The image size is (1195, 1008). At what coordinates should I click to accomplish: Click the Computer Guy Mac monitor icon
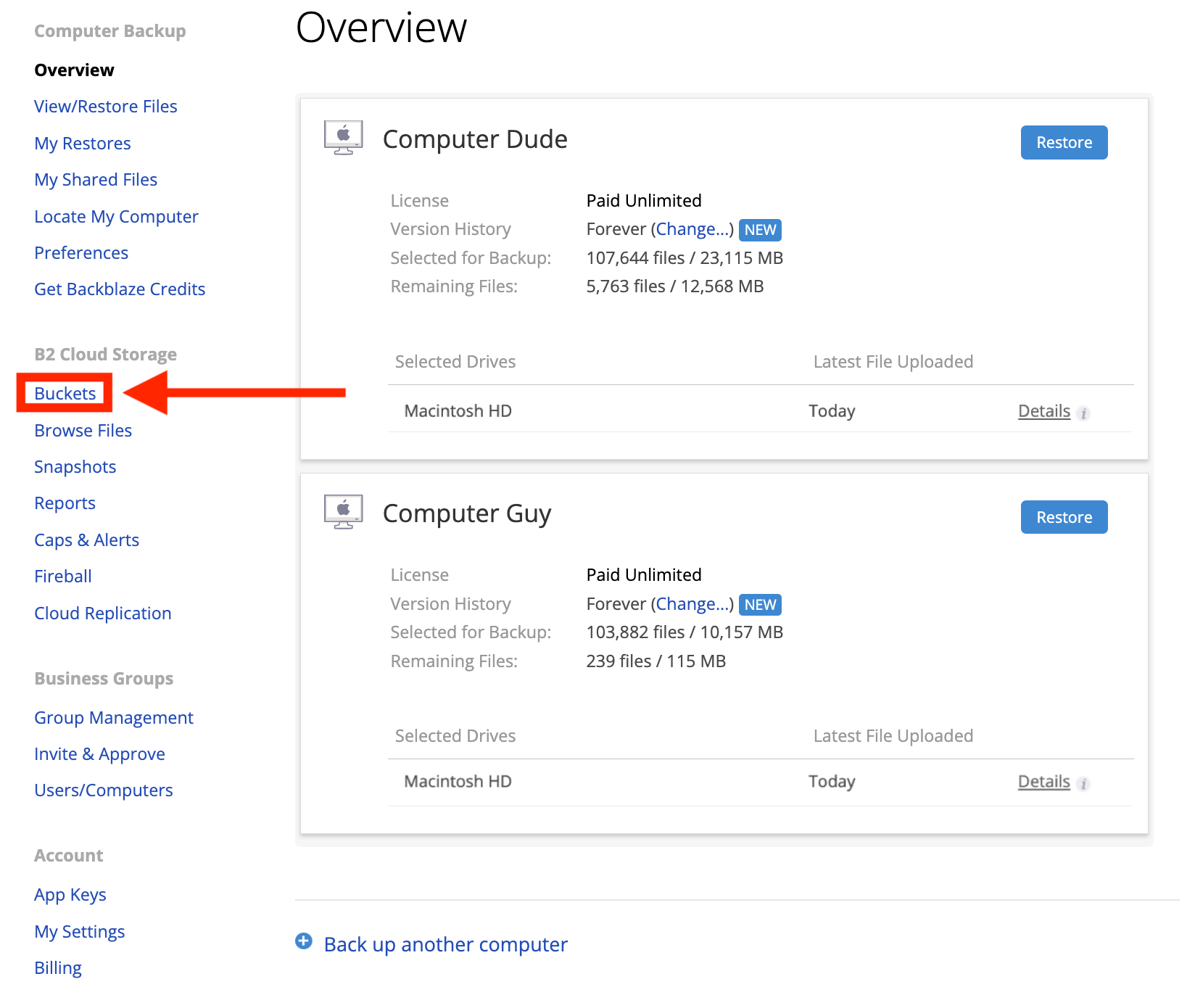point(344,512)
